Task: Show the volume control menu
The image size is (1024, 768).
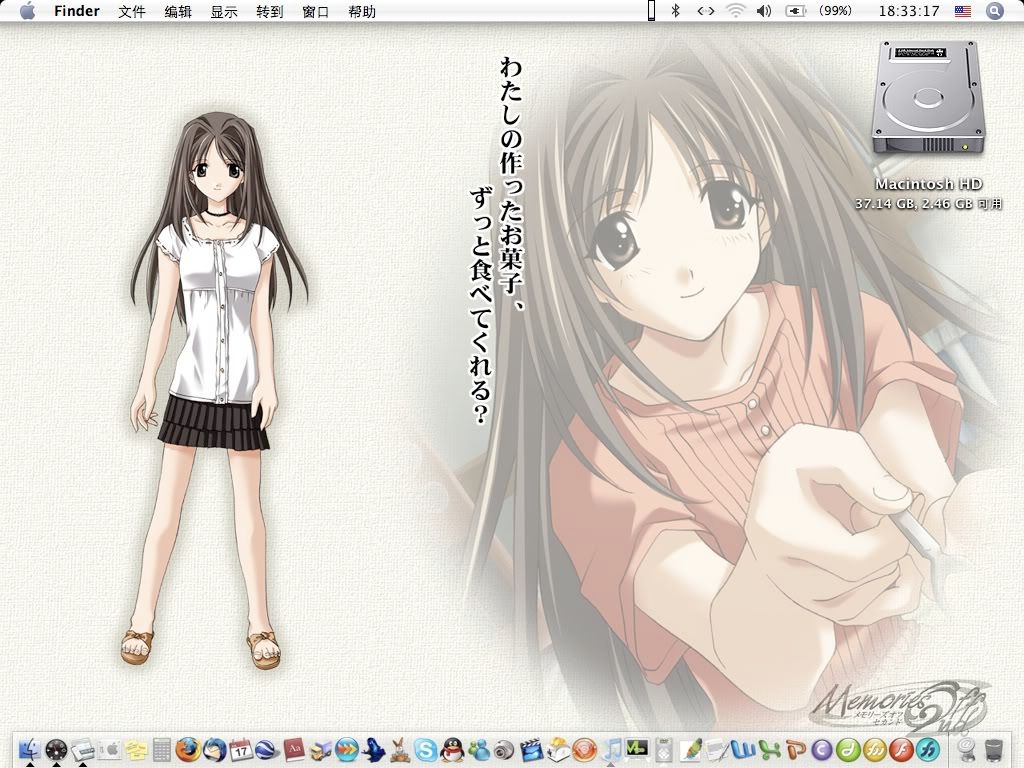Action: coord(764,11)
